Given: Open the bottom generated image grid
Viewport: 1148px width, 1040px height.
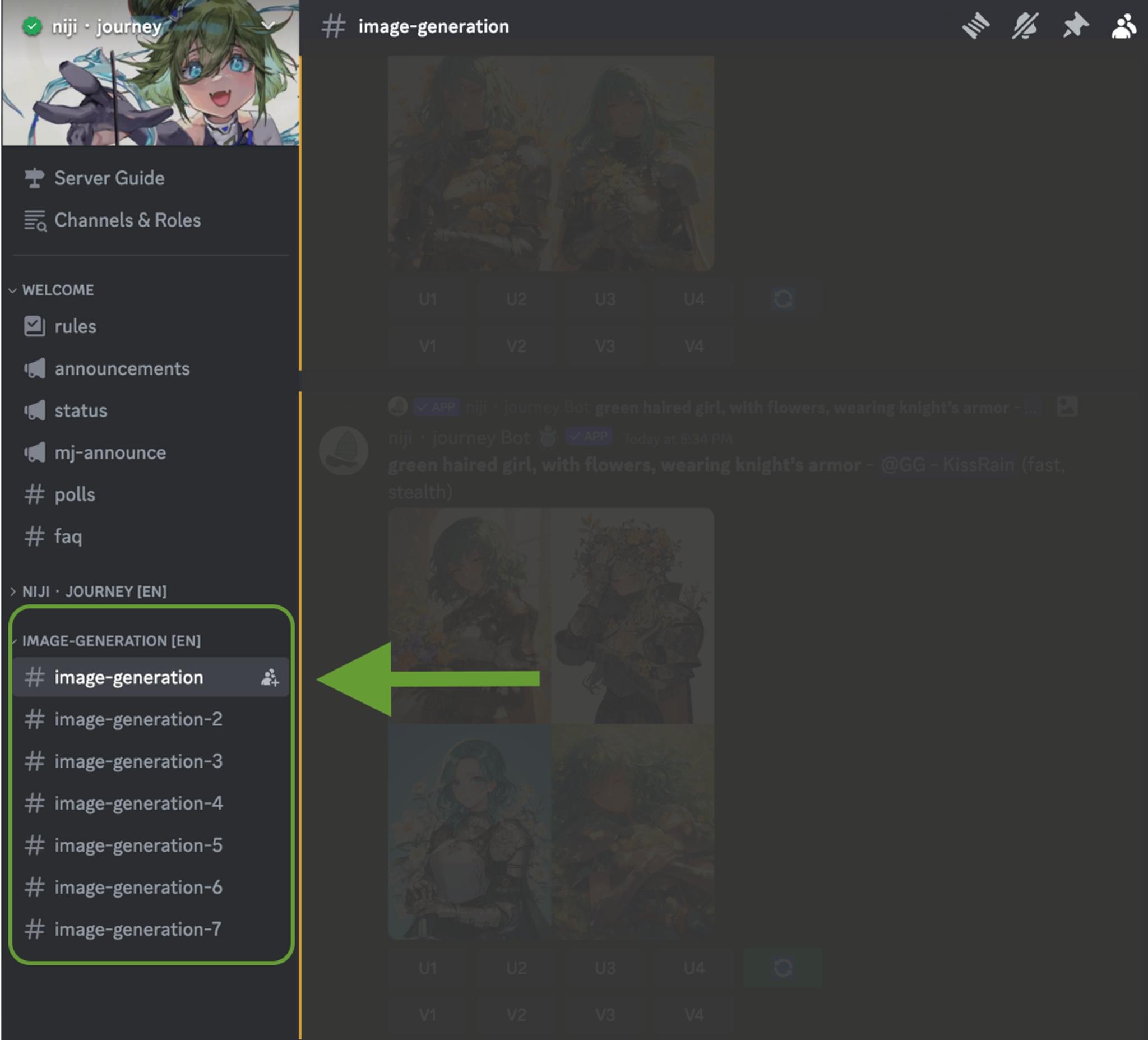Looking at the screenshot, I should coord(551,723).
